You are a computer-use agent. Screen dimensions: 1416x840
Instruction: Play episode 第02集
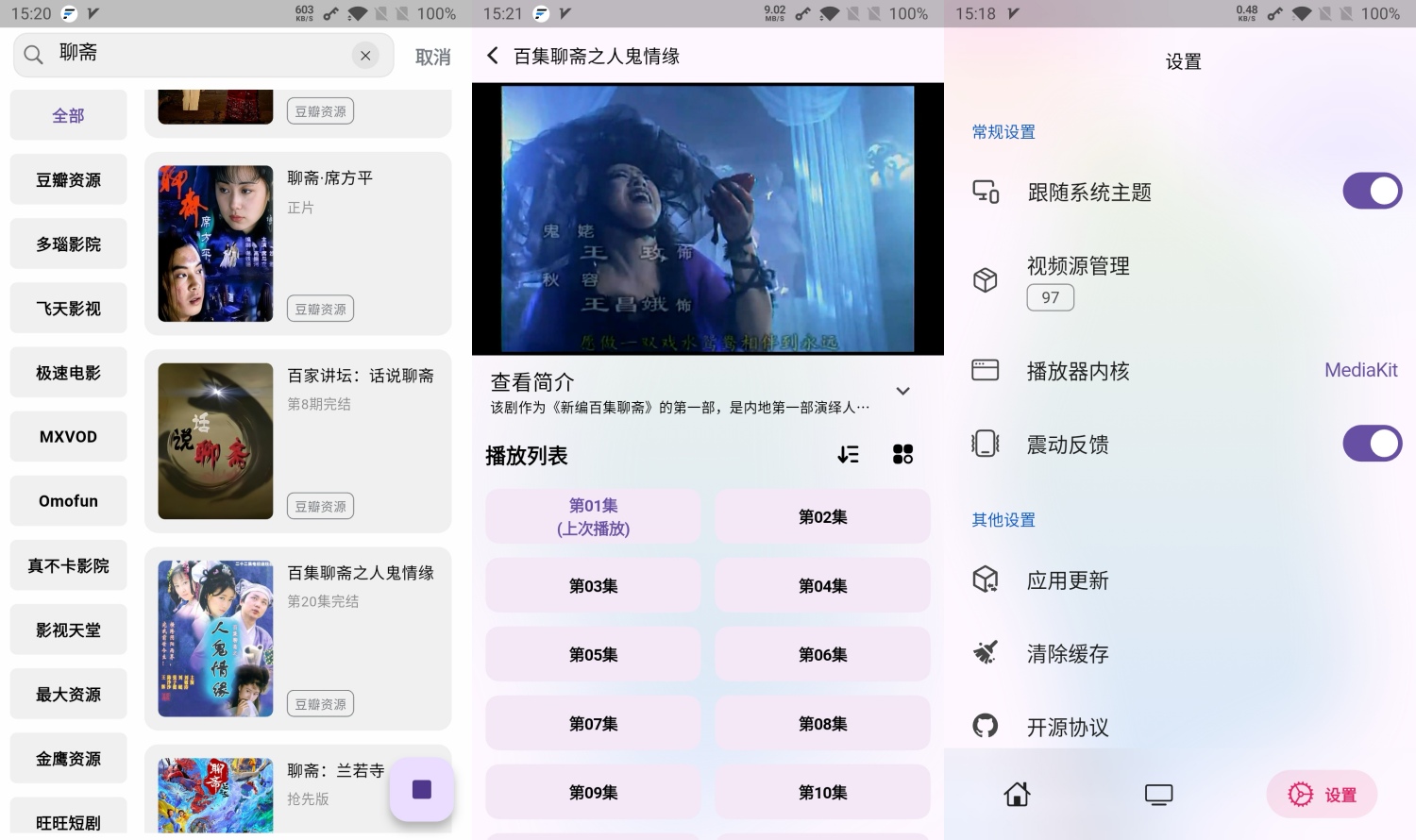point(822,516)
